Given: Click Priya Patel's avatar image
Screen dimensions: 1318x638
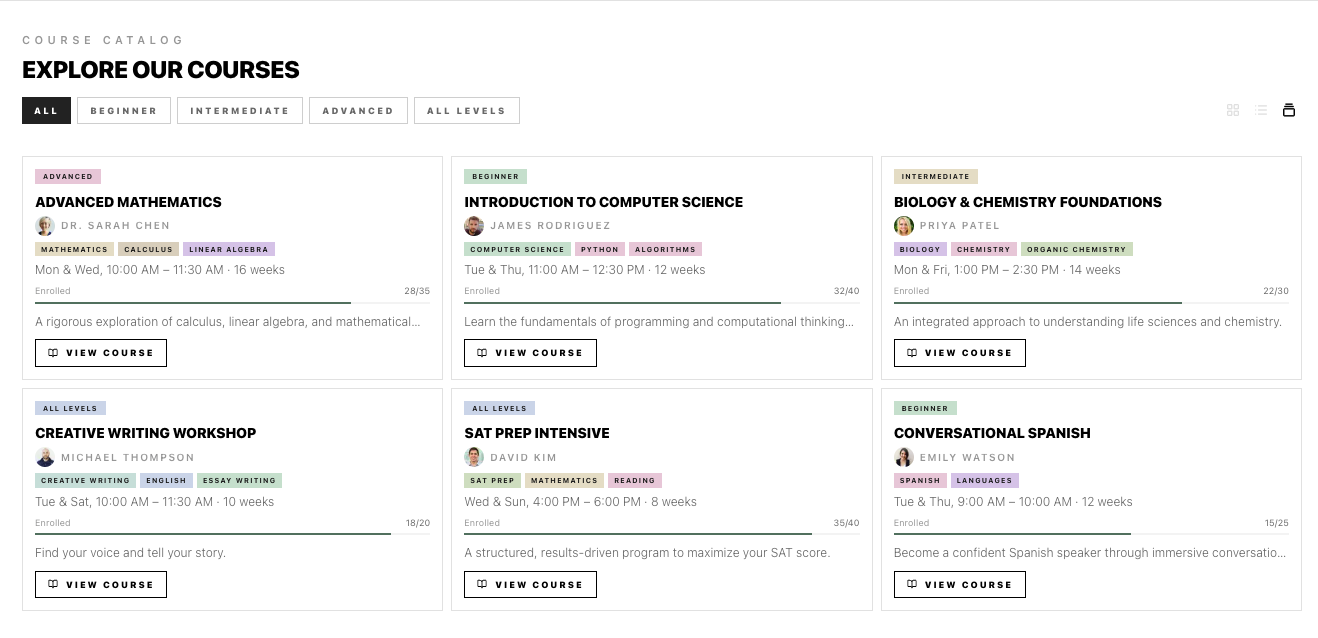Looking at the screenshot, I should (x=904, y=226).
